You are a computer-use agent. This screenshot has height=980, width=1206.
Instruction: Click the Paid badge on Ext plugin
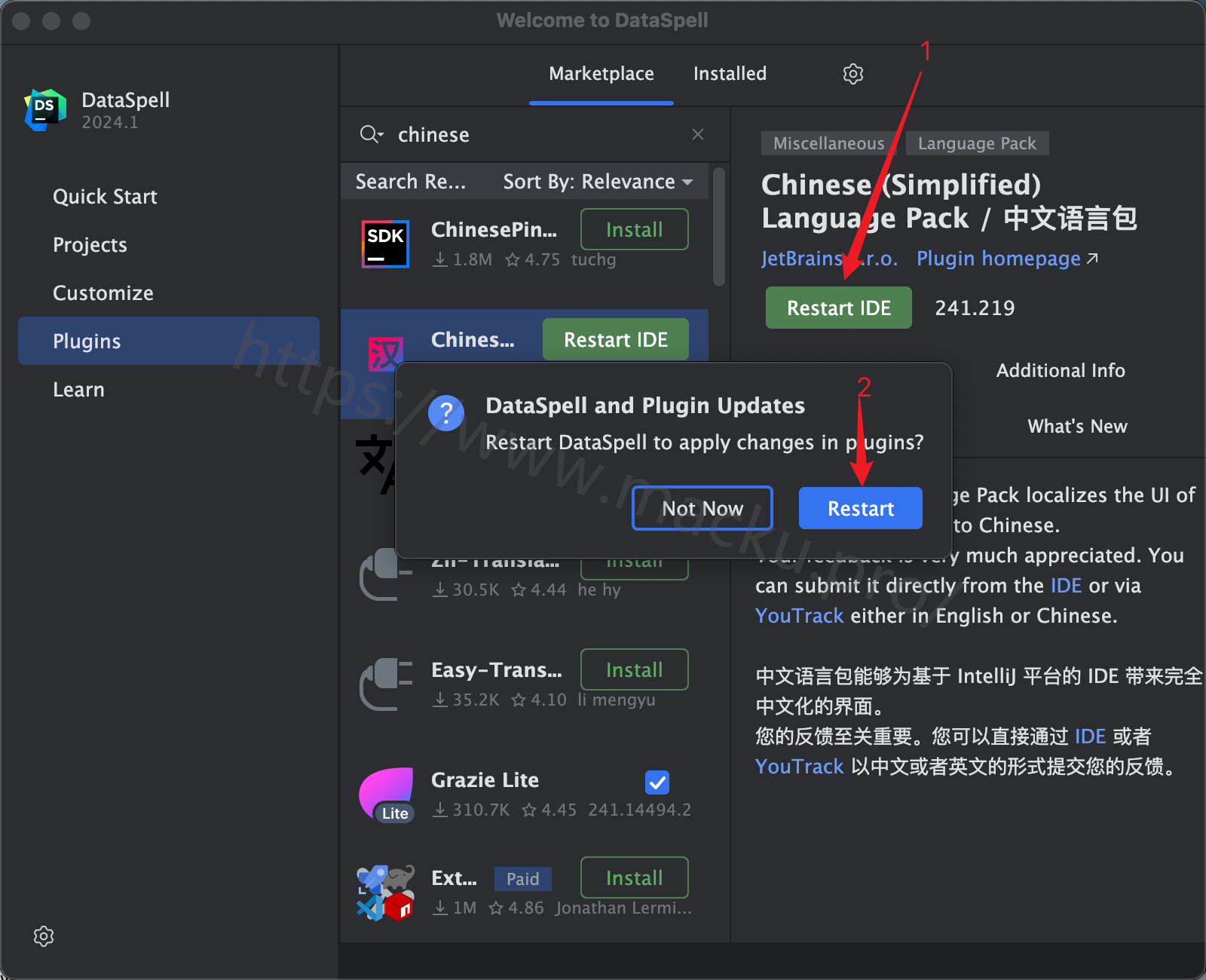coord(522,879)
